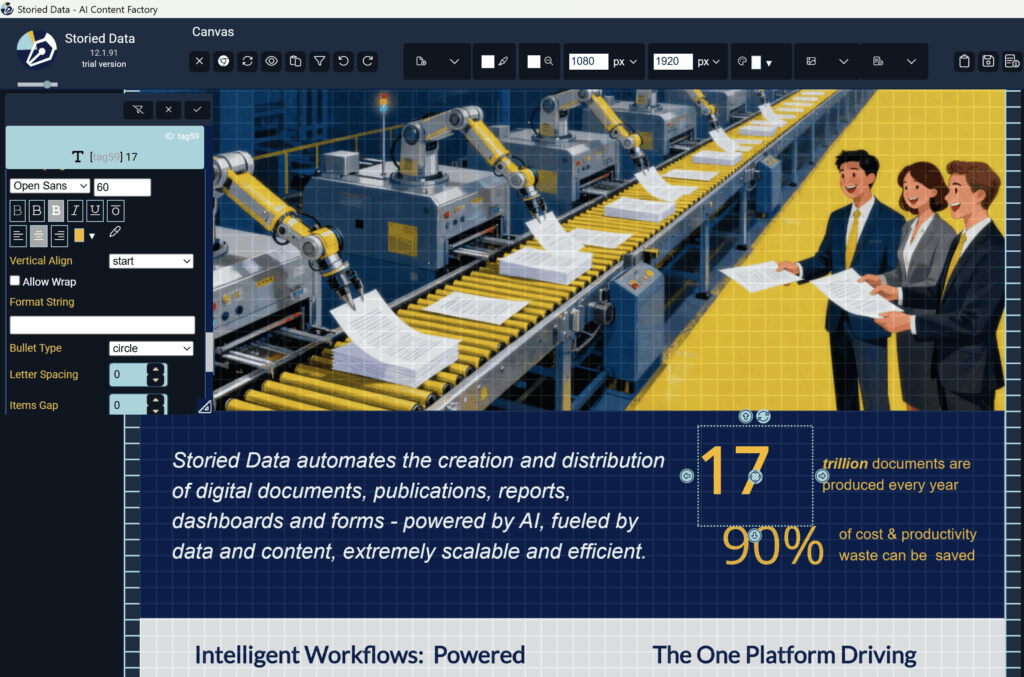Select the eyedropper color picker in the text panel

[114, 232]
